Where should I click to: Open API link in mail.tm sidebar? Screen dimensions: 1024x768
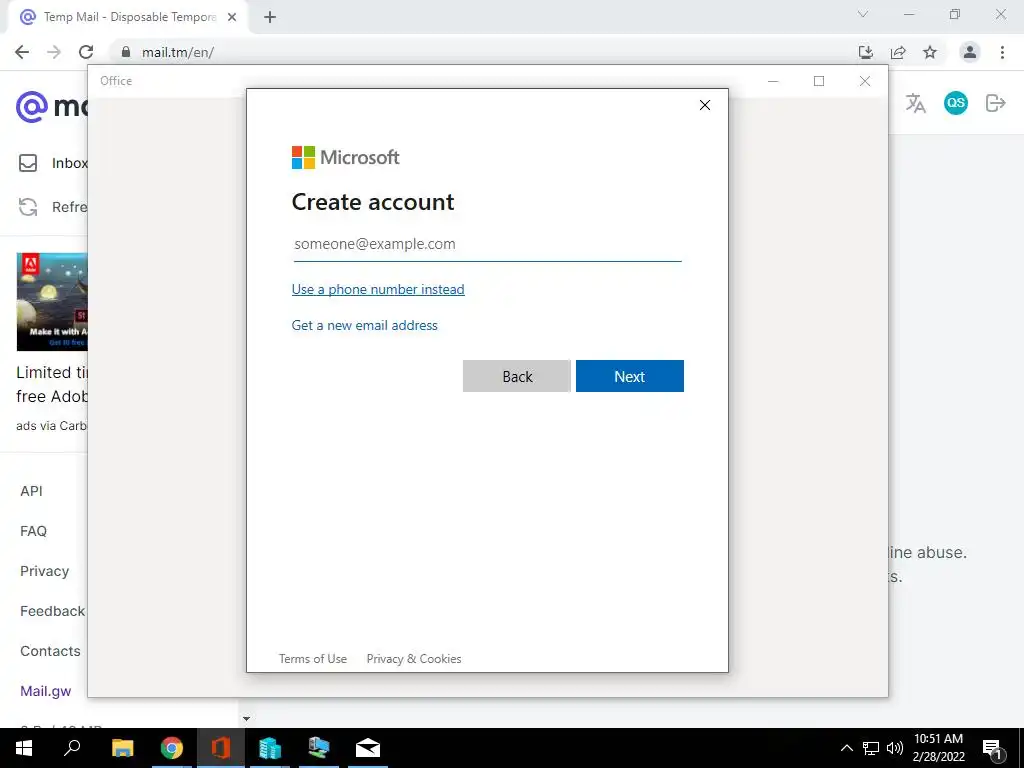31,491
